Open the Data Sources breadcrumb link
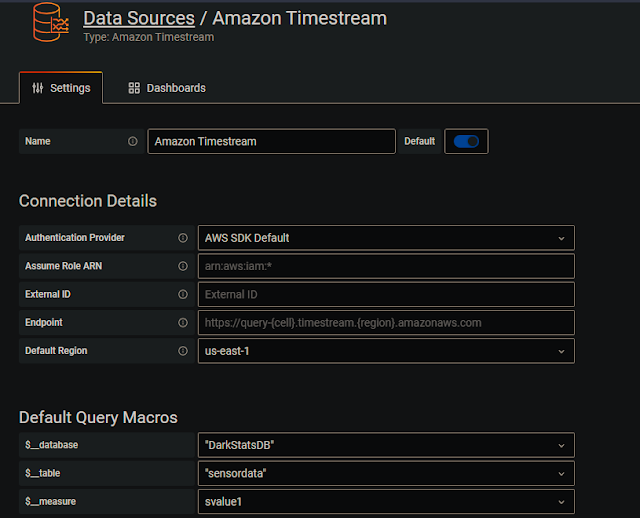The height and width of the screenshot is (518, 640). point(139,18)
